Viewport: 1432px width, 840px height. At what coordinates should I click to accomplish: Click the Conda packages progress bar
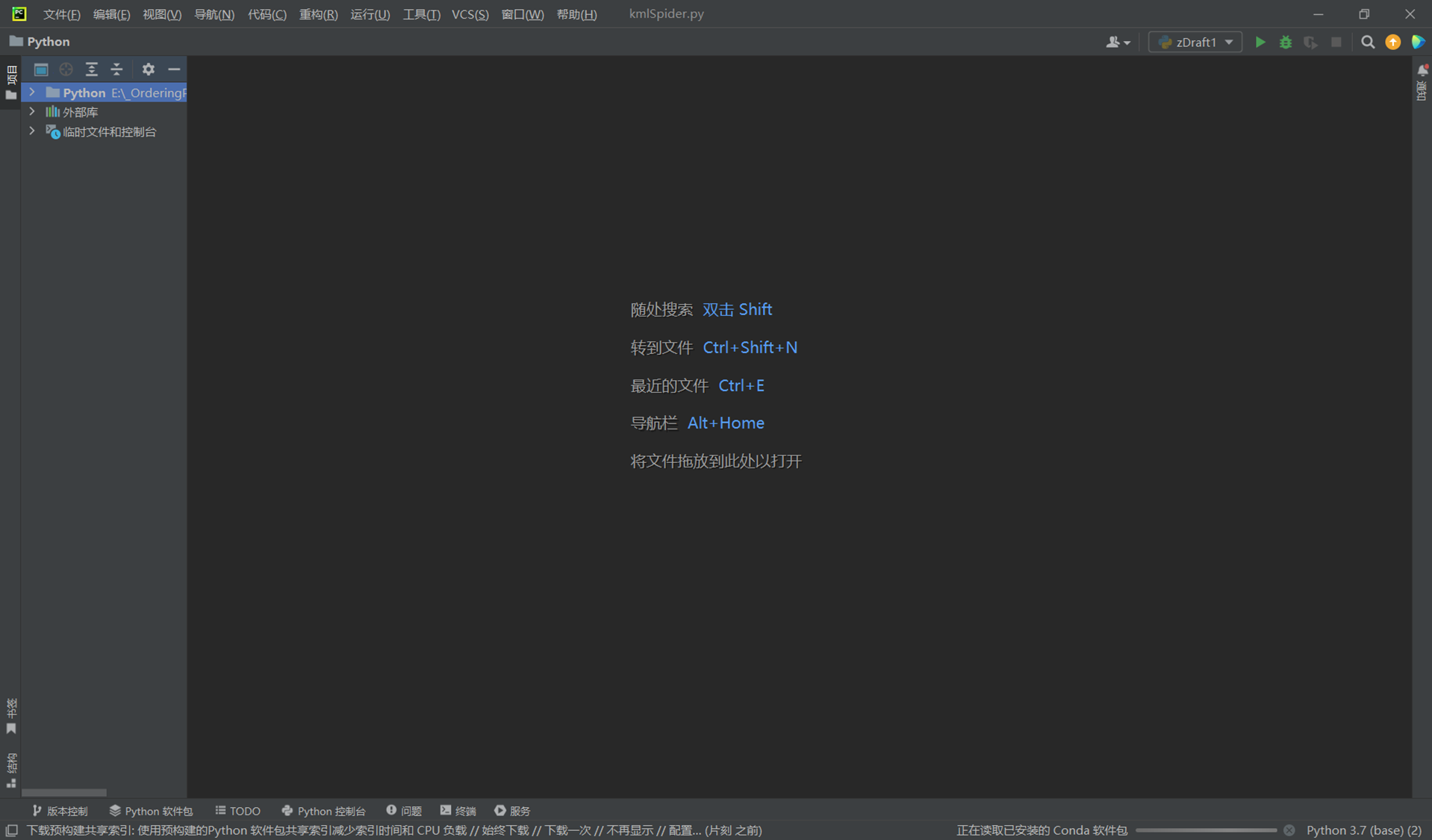point(1208,830)
